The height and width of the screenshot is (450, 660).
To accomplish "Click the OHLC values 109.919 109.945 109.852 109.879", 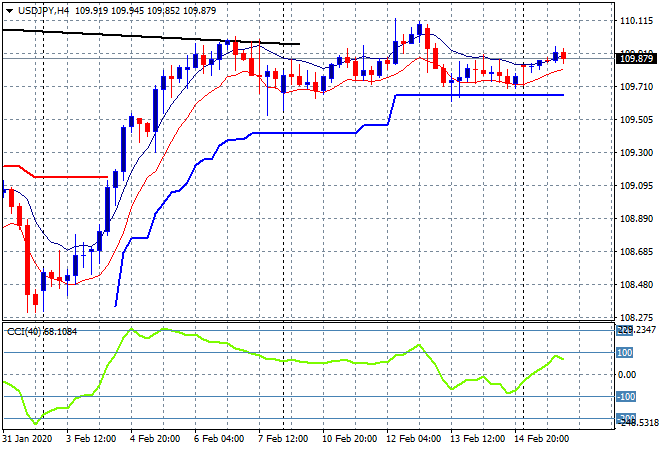I will click(146, 11).
